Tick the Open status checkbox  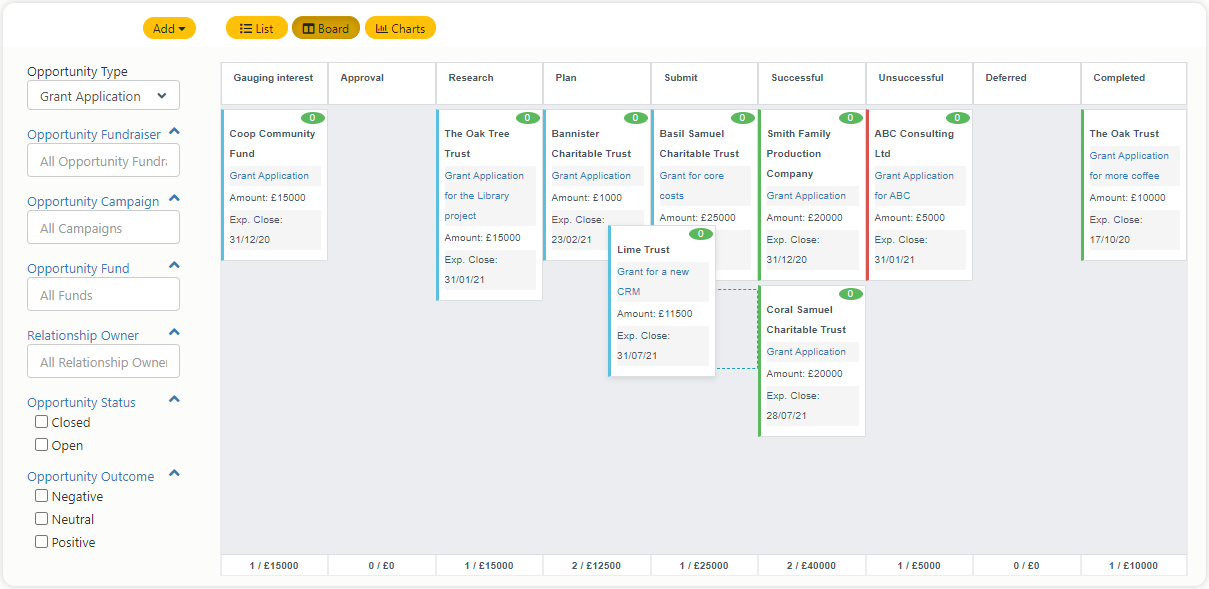(x=42, y=445)
